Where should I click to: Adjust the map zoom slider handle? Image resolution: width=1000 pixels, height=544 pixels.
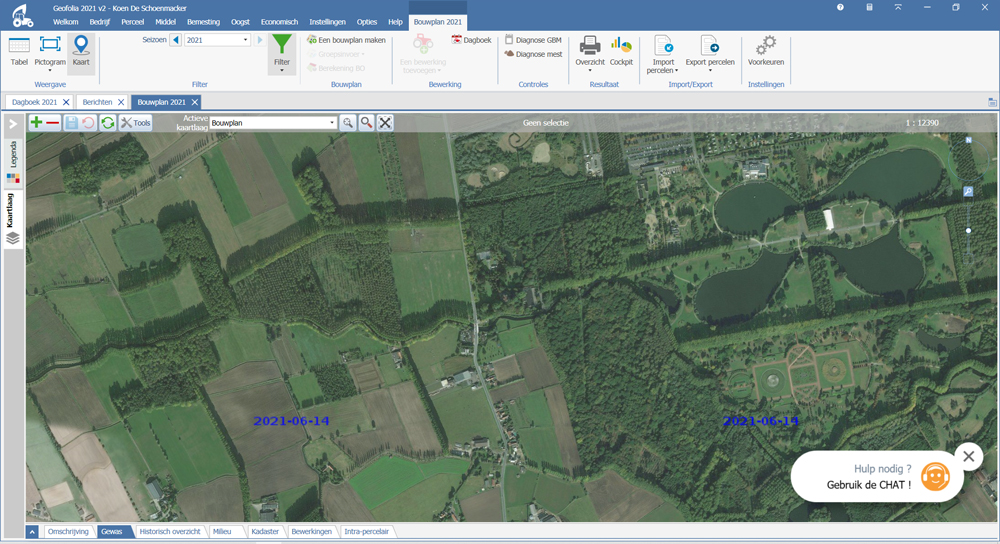968,230
